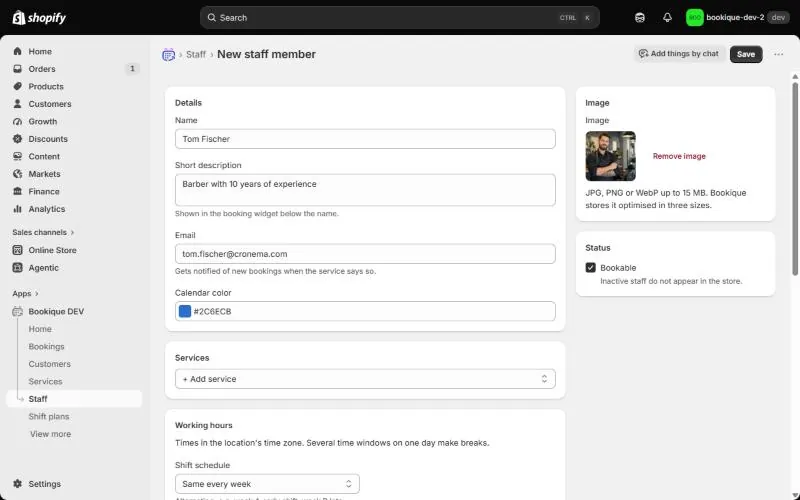Open the Add service dropdown
Screen dimensions: 800x500
coord(365,379)
